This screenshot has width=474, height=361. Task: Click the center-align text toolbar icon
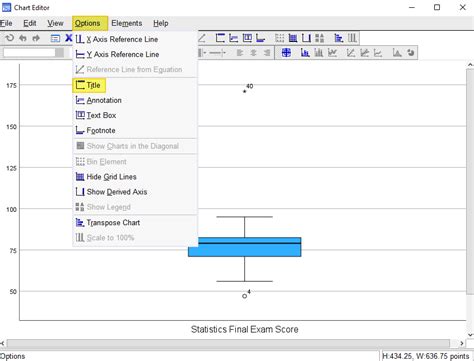pyautogui.click(x=253, y=53)
